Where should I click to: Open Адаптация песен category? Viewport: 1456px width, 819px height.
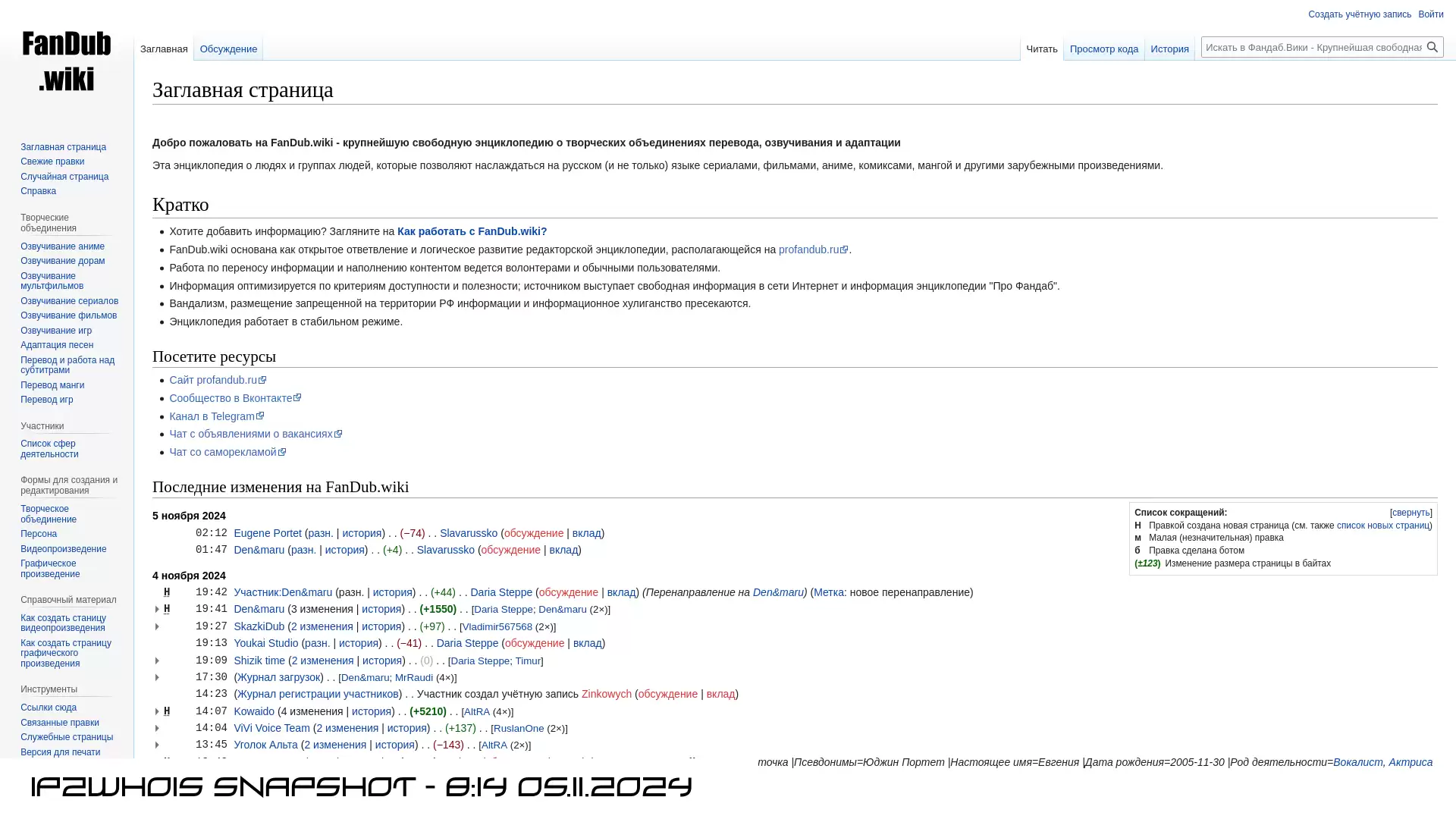(x=57, y=345)
